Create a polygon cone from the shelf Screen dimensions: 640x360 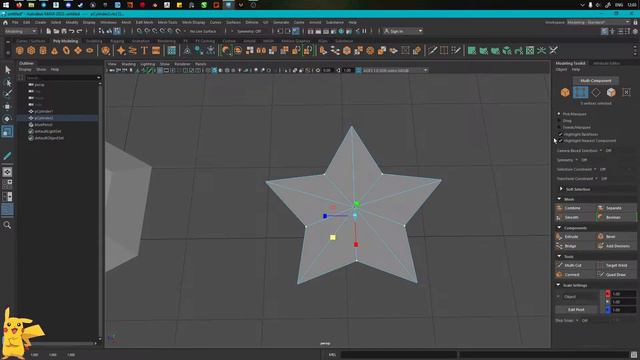(x=54, y=51)
